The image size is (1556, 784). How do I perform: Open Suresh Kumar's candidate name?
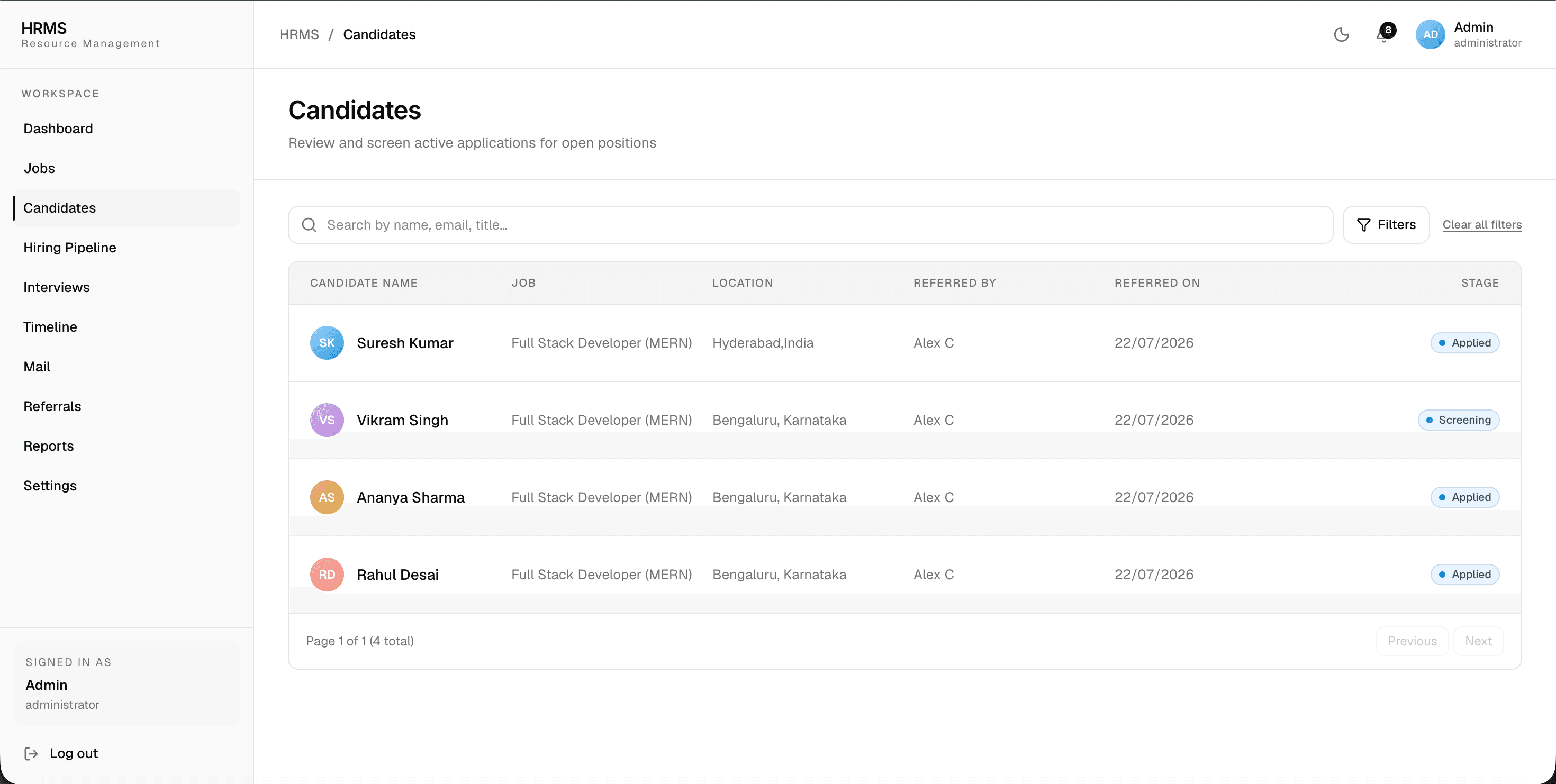(x=405, y=343)
